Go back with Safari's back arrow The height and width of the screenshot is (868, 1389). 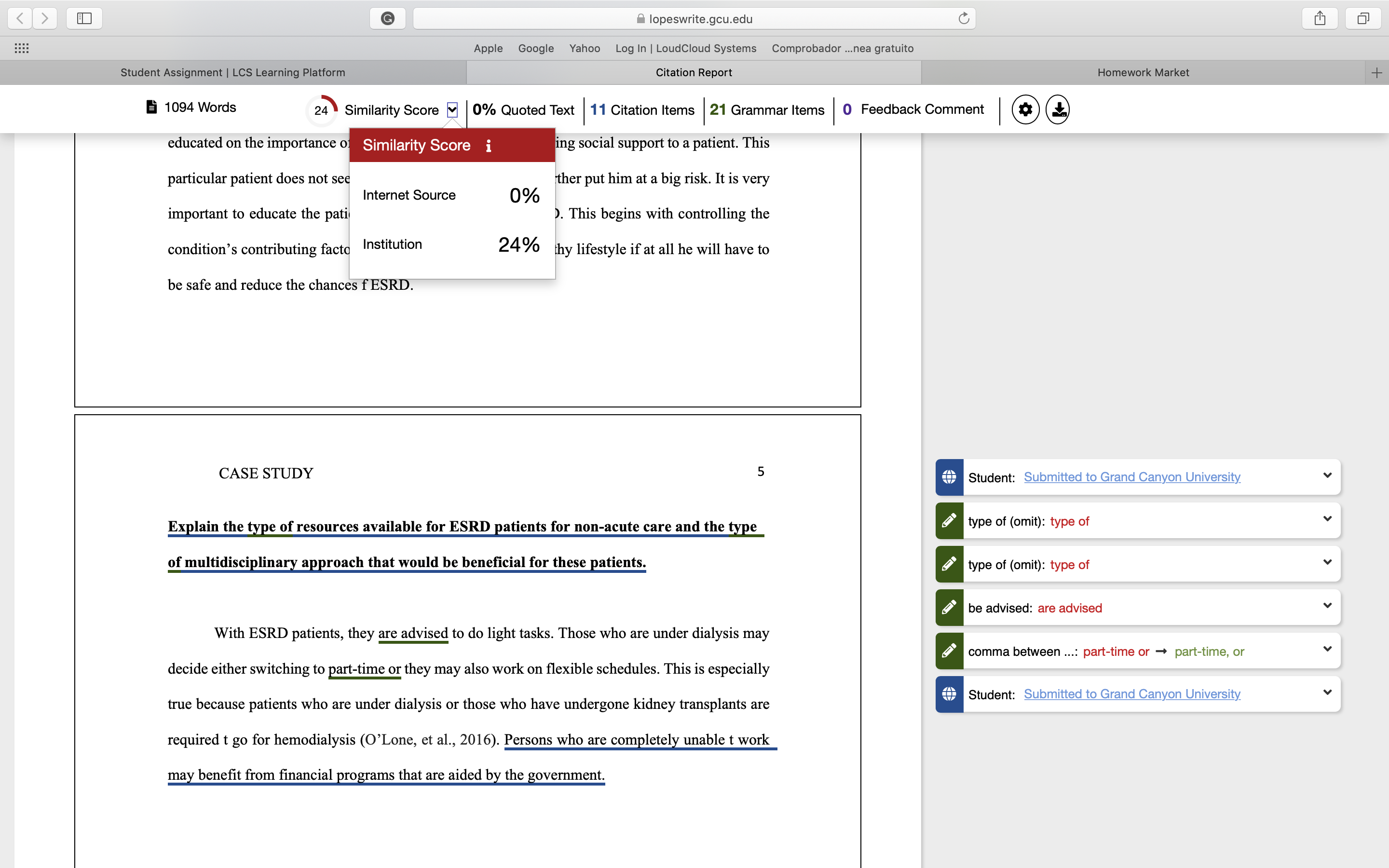pyautogui.click(x=20, y=18)
